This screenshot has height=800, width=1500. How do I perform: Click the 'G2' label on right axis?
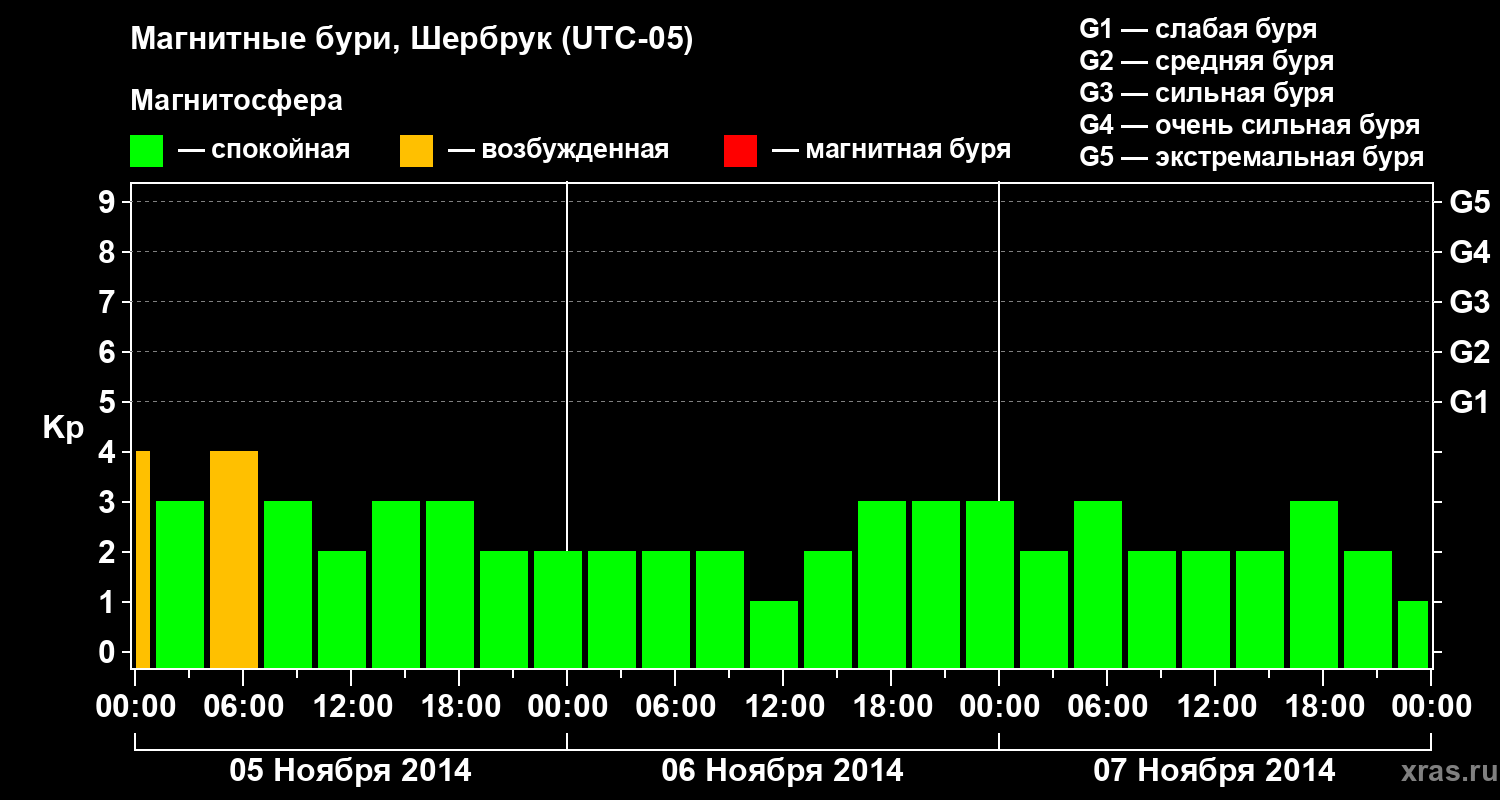[1469, 352]
